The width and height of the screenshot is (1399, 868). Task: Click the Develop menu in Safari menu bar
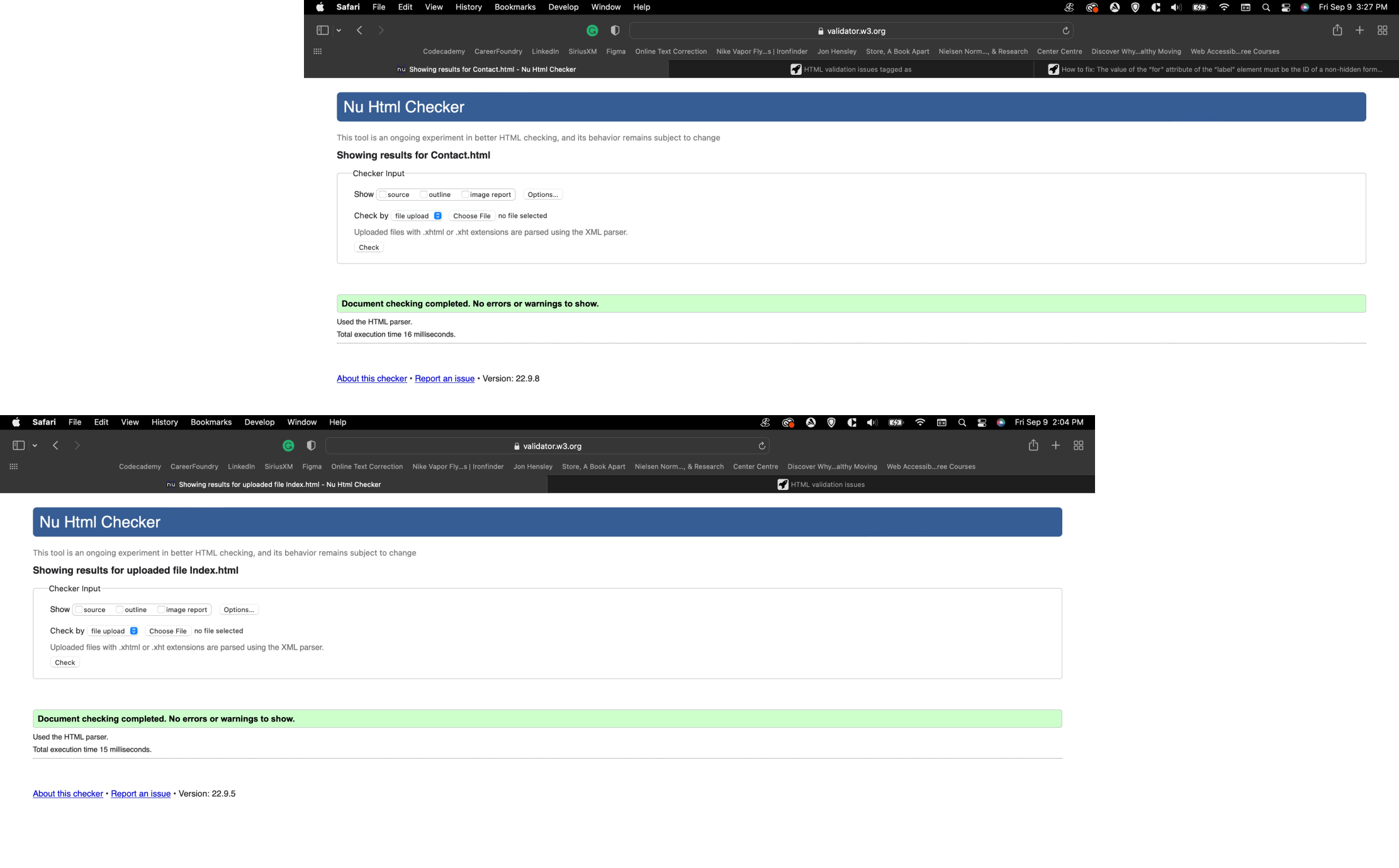point(564,7)
